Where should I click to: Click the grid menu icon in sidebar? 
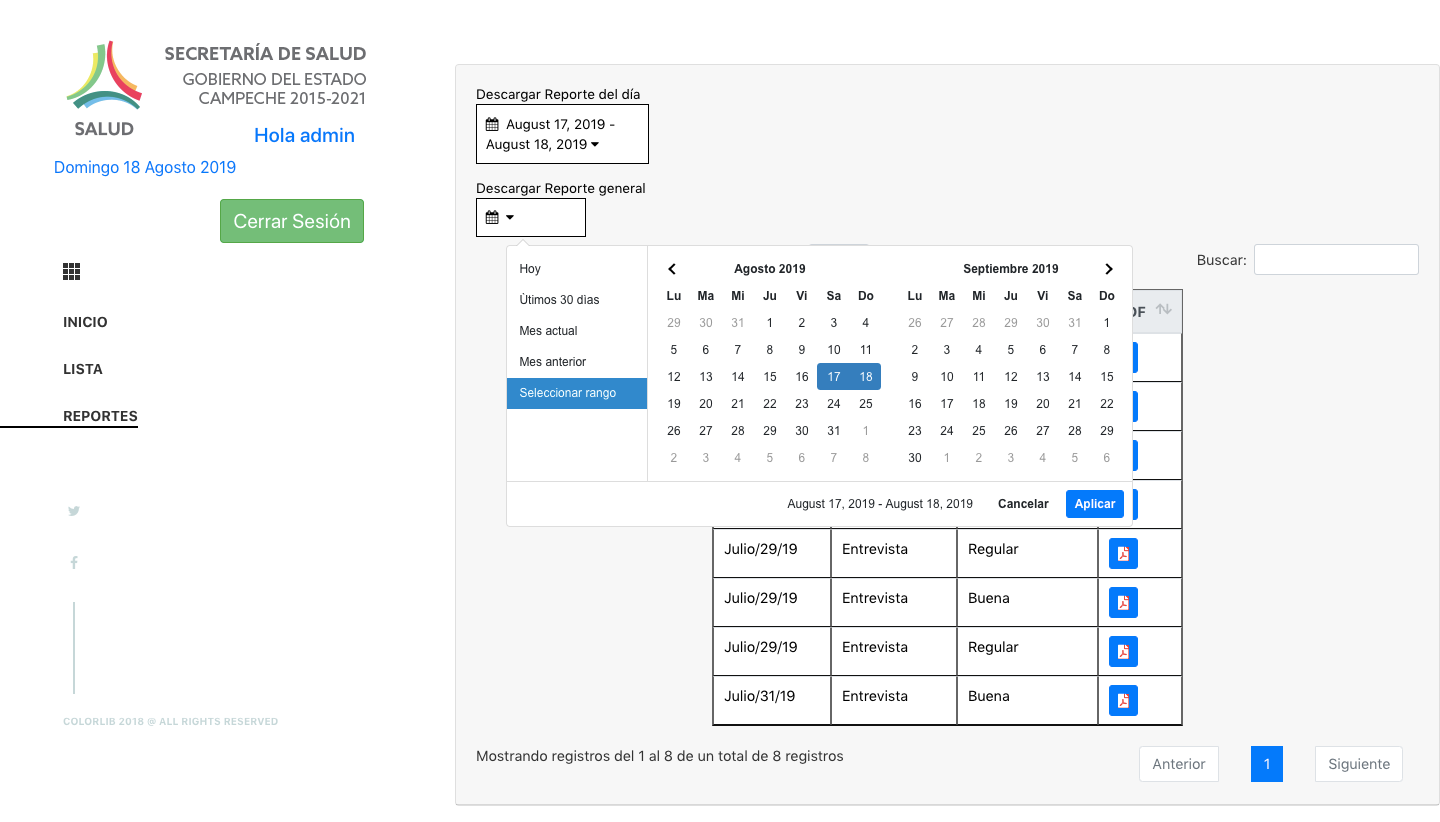(x=71, y=272)
